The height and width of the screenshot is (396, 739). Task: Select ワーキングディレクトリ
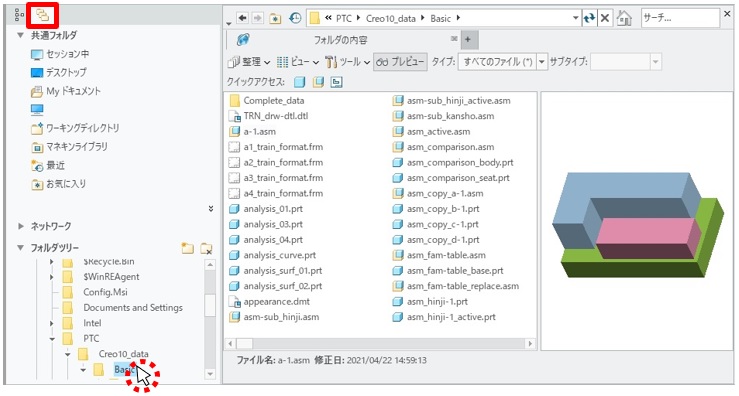(x=75, y=128)
